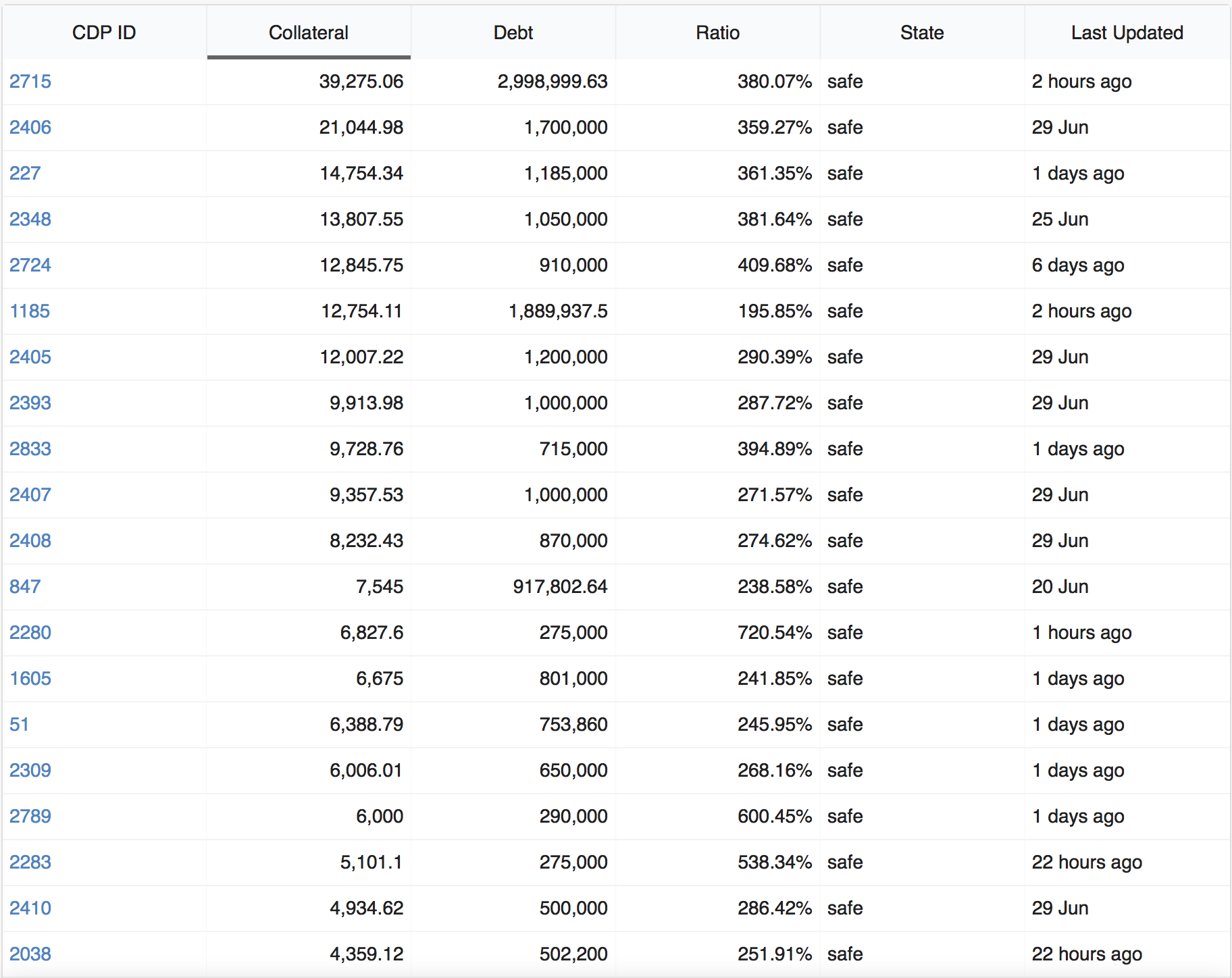Select ratio value 268.16%

click(775, 770)
